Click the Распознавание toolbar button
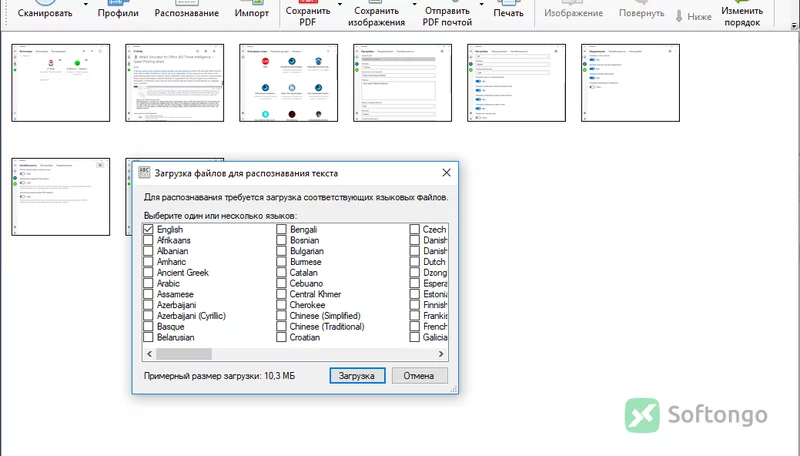 tap(187, 11)
